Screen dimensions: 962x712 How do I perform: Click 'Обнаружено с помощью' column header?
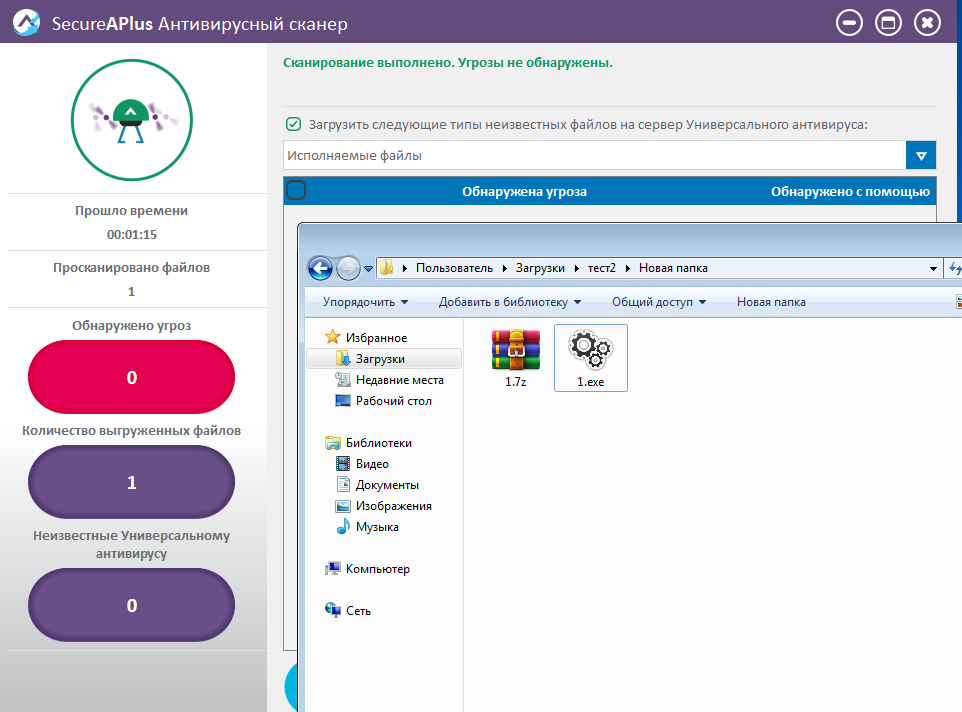pyautogui.click(x=850, y=191)
